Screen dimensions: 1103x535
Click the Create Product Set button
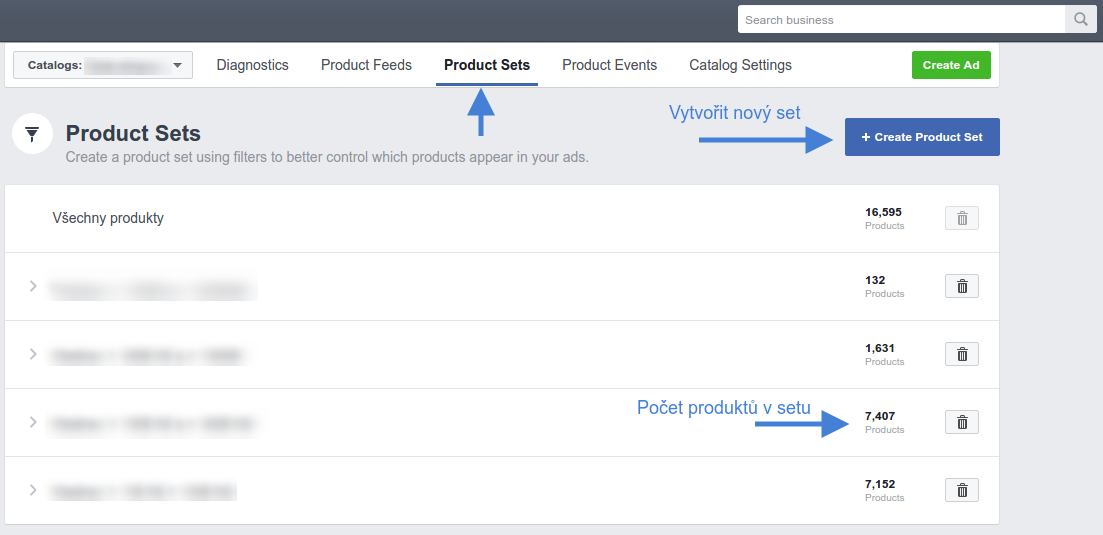tap(922, 137)
